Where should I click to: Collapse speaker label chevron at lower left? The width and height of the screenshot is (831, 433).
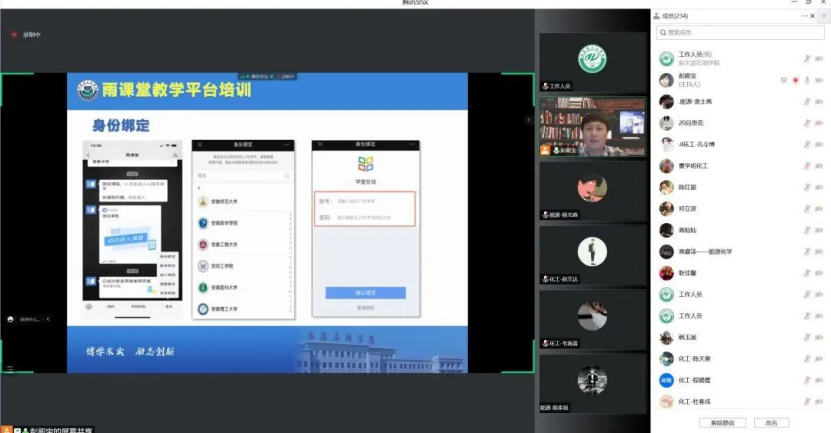48,319
